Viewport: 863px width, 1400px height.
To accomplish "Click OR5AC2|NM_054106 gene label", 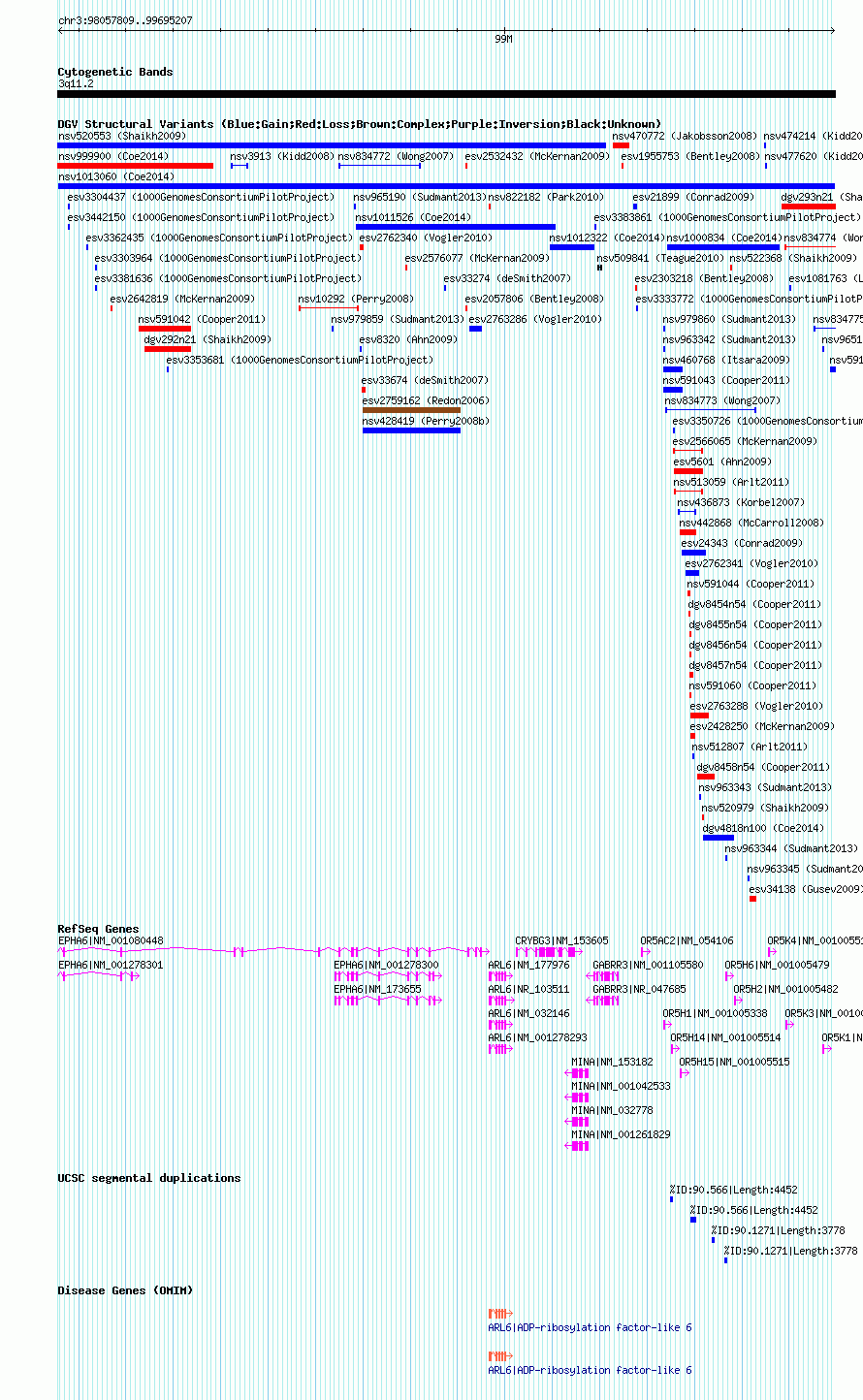I will [x=687, y=940].
